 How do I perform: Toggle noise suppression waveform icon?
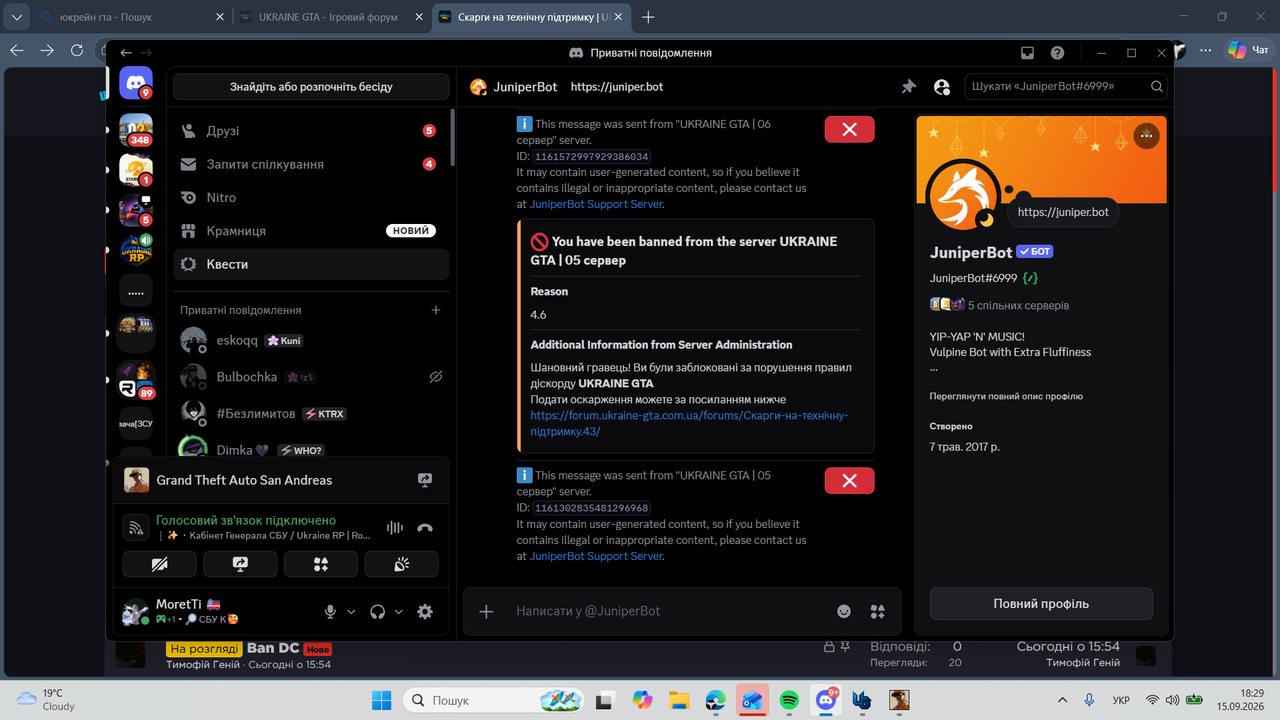(x=395, y=528)
